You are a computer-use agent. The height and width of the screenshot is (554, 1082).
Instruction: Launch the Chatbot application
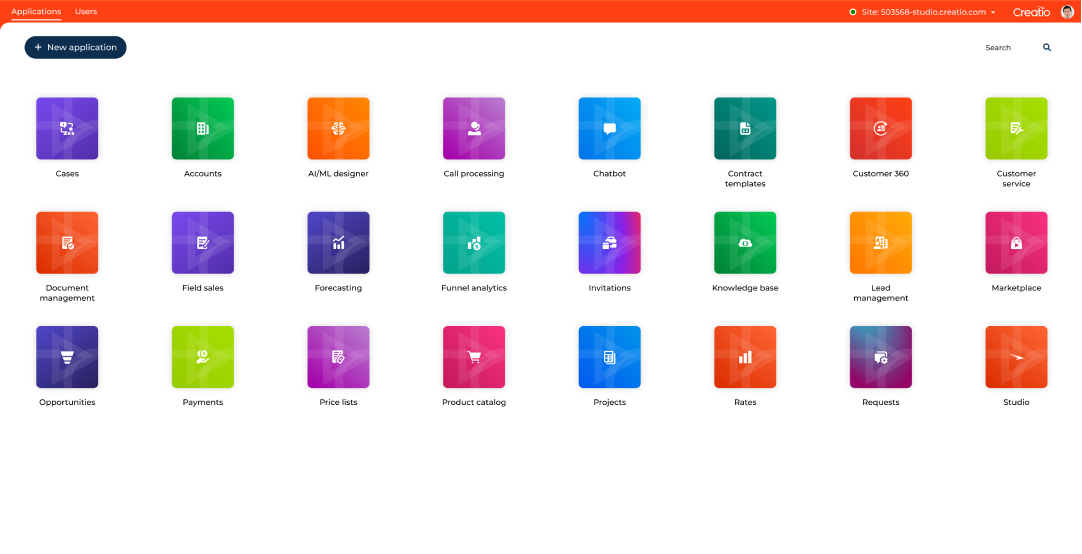(x=609, y=128)
